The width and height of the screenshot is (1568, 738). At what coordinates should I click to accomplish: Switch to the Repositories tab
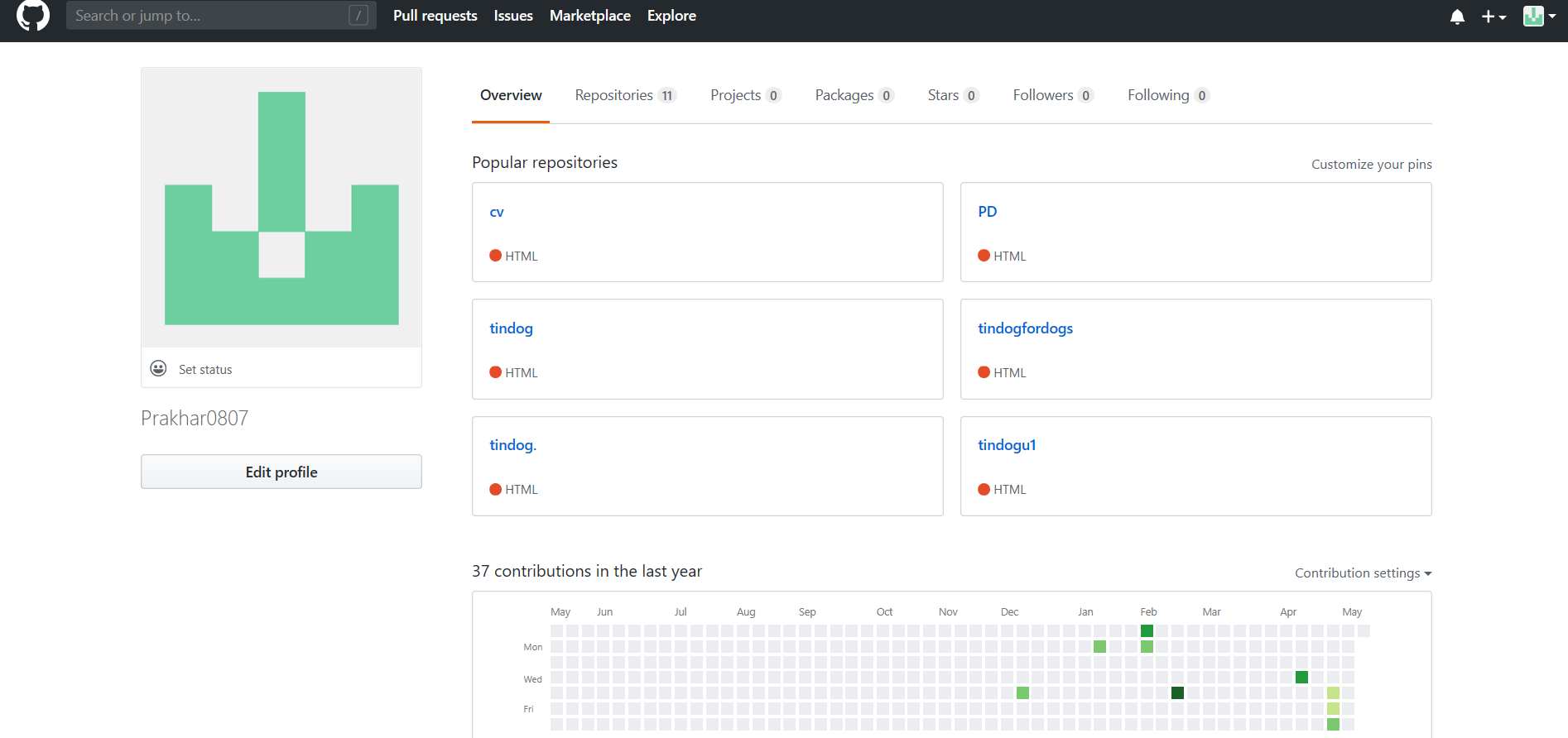(x=625, y=95)
